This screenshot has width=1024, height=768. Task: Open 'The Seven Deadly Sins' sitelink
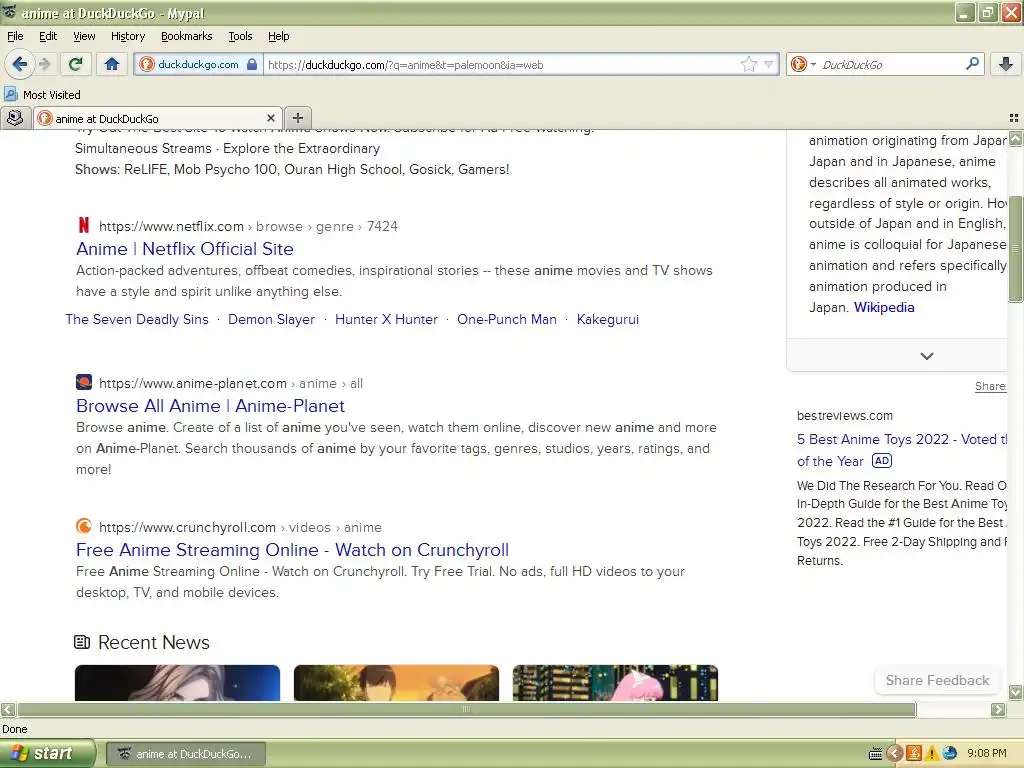[136, 319]
